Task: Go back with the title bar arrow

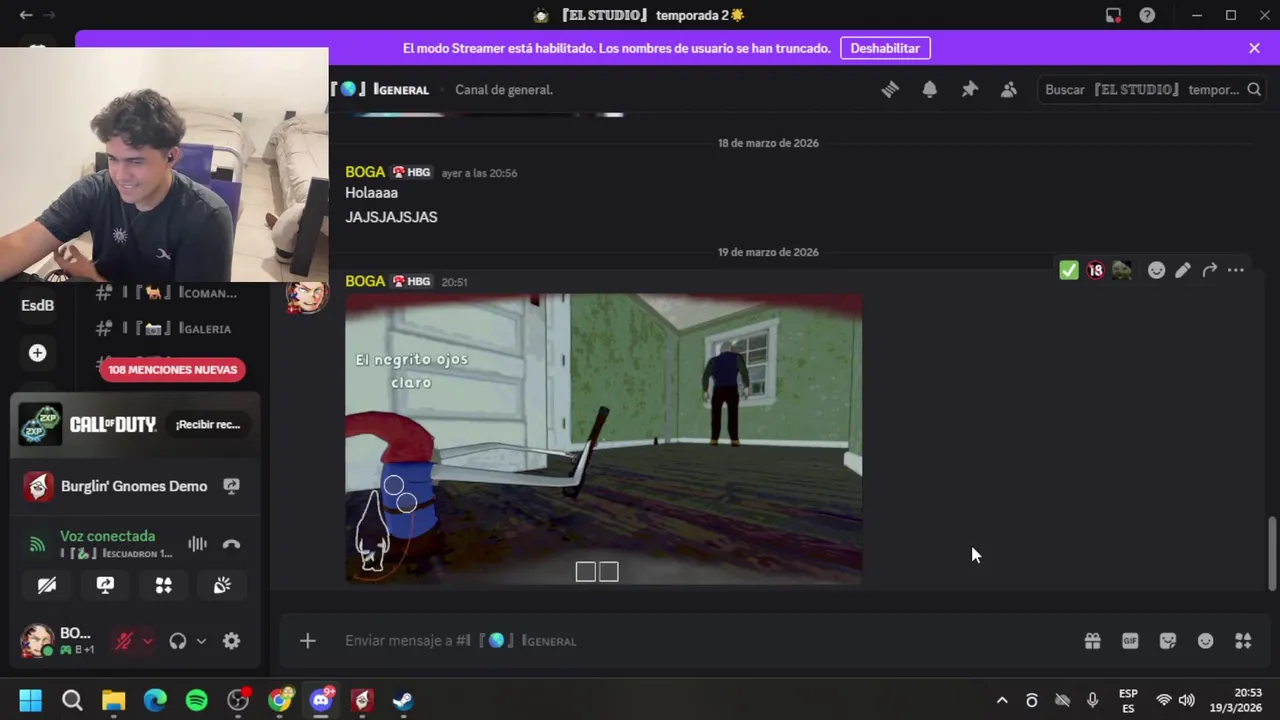Action: point(26,15)
